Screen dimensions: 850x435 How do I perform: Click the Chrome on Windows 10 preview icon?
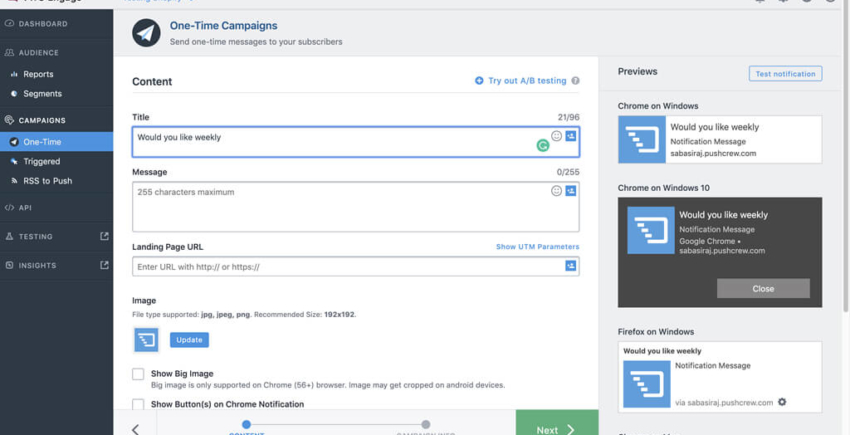click(x=651, y=230)
